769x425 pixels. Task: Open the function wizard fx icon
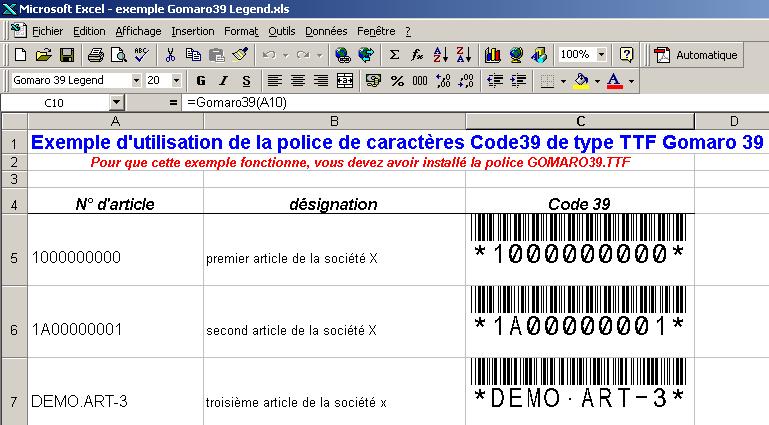click(417, 55)
